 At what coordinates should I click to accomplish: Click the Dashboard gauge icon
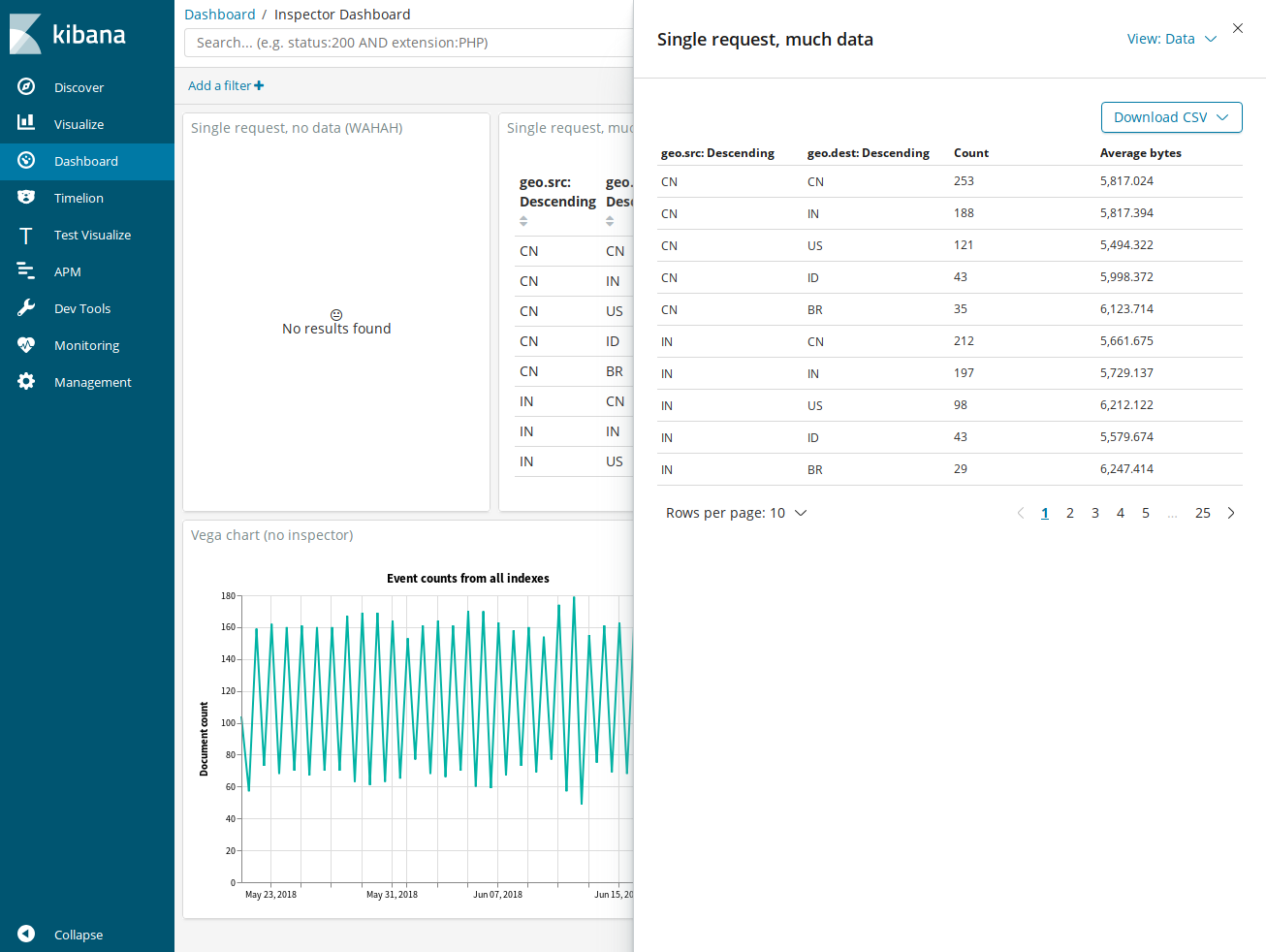click(26, 160)
